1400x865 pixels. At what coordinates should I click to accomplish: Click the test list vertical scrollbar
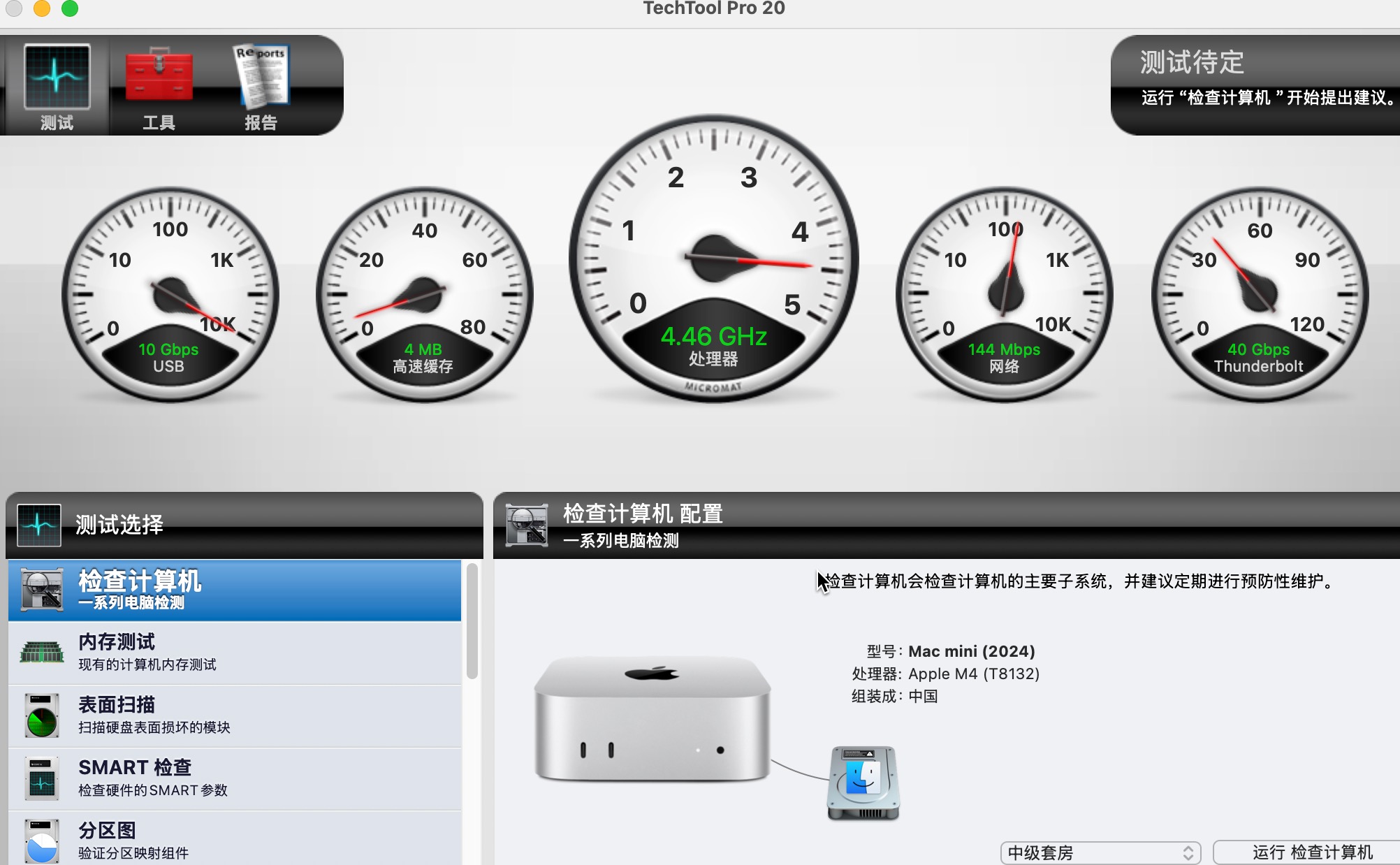472,621
